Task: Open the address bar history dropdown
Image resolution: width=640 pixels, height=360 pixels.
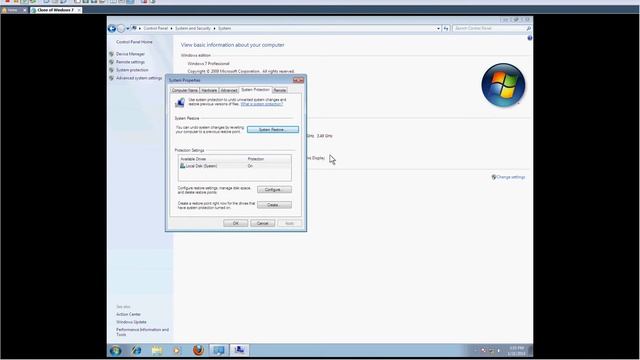Action: (438, 29)
